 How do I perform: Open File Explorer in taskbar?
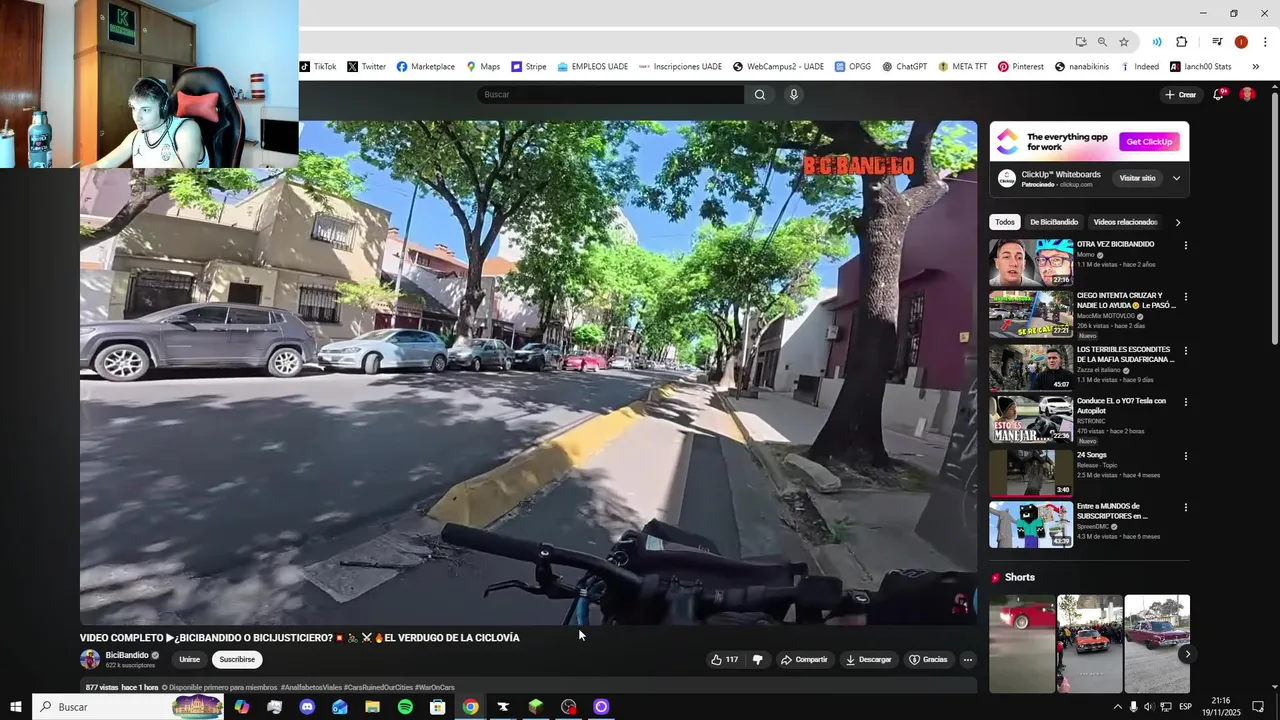click(x=372, y=707)
